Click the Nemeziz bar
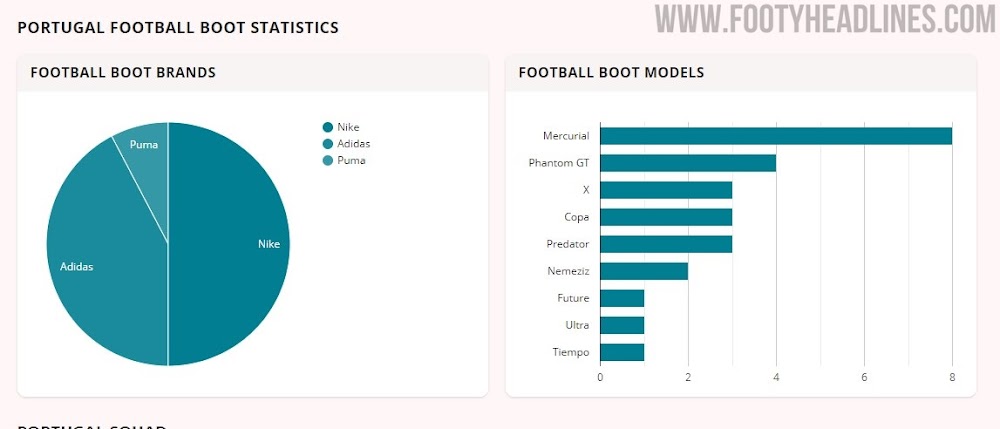Image resolution: width=1000 pixels, height=429 pixels. click(x=644, y=271)
